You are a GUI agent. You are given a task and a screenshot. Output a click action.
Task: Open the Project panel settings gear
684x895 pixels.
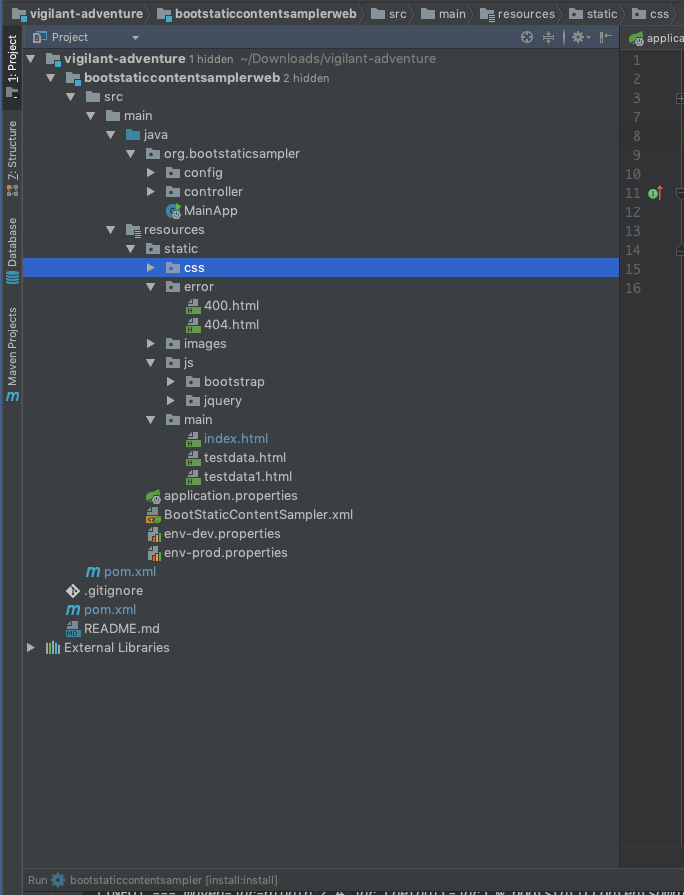[x=578, y=37]
